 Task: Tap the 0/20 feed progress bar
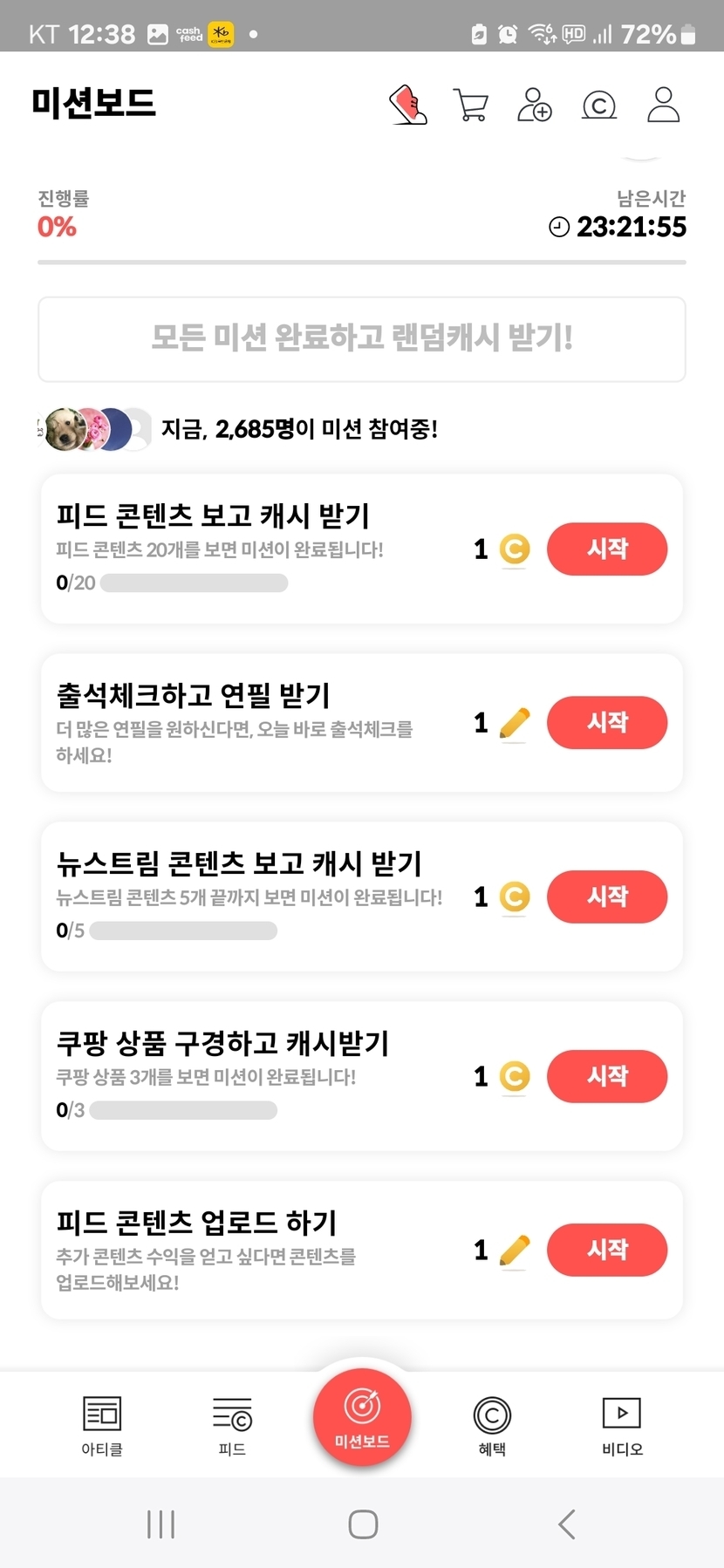coord(194,583)
